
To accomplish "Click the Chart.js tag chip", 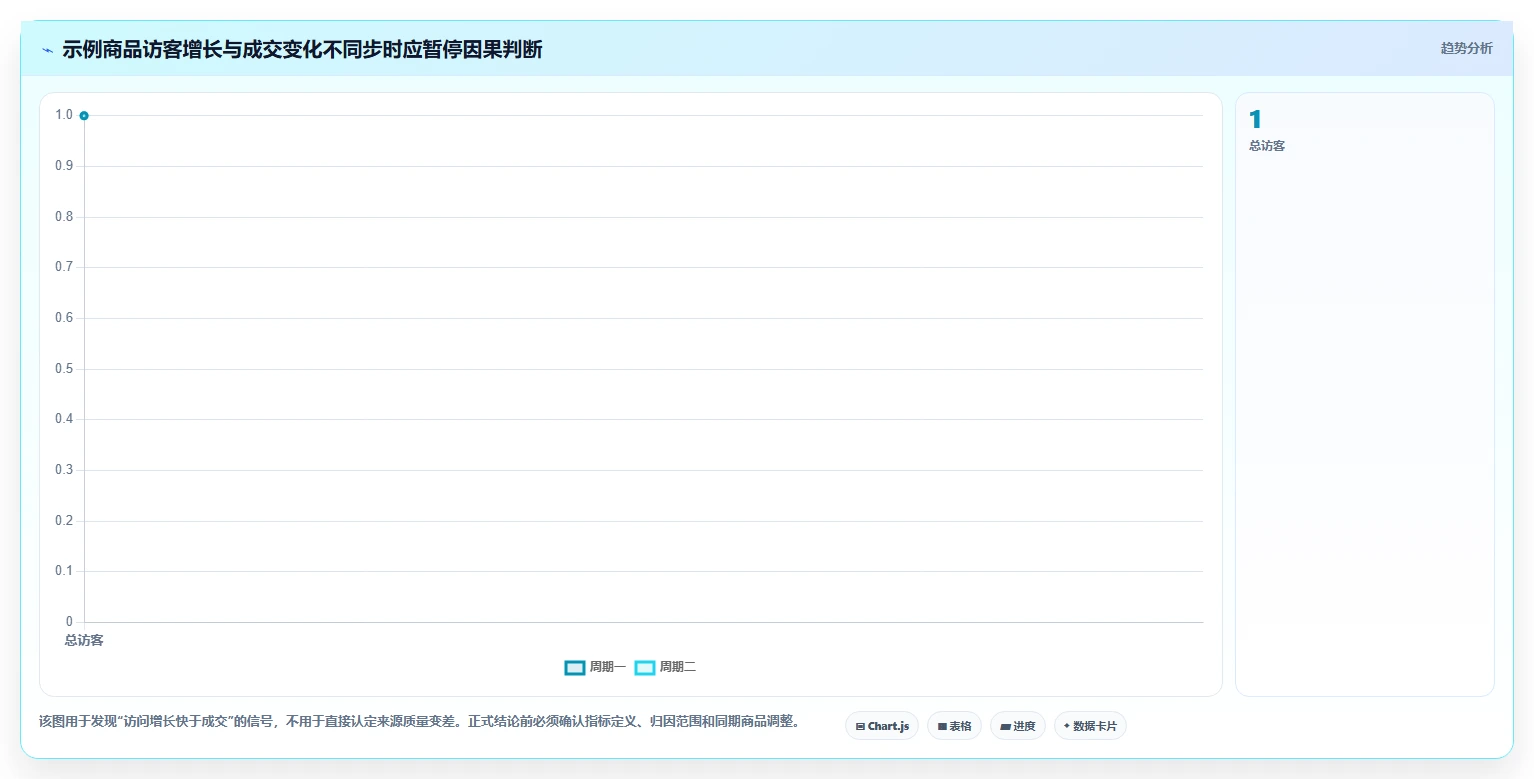I will click(882, 726).
